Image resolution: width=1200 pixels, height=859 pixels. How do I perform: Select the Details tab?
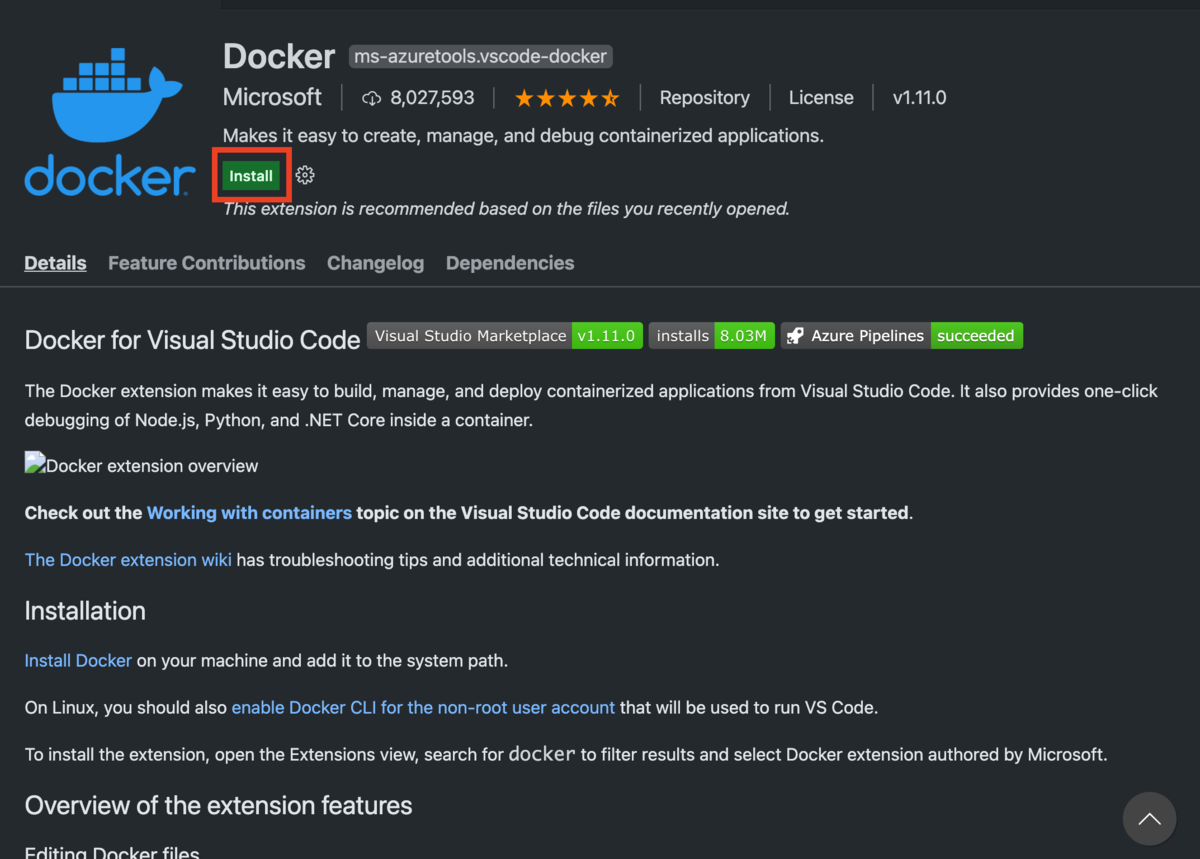pos(55,262)
